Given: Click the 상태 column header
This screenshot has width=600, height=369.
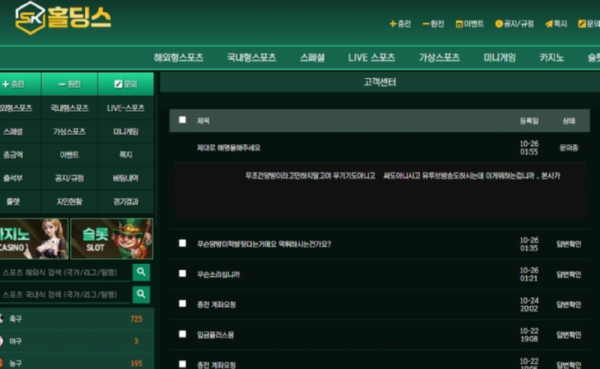Looking at the screenshot, I should coord(569,121).
